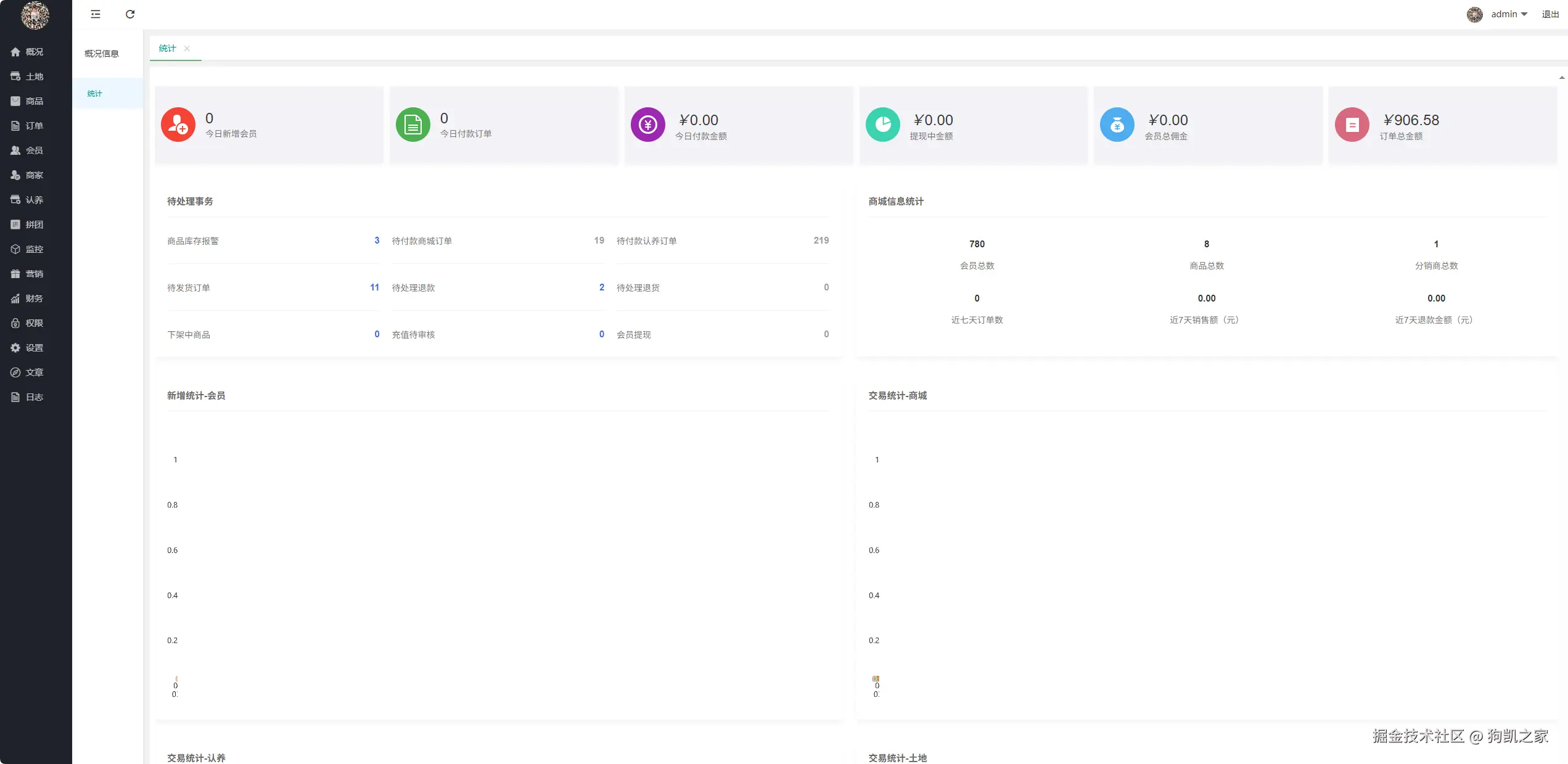Image resolution: width=1568 pixels, height=764 pixels.
Task: Toggle the sidebar collapse icon
Action: pyautogui.click(x=96, y=14)
